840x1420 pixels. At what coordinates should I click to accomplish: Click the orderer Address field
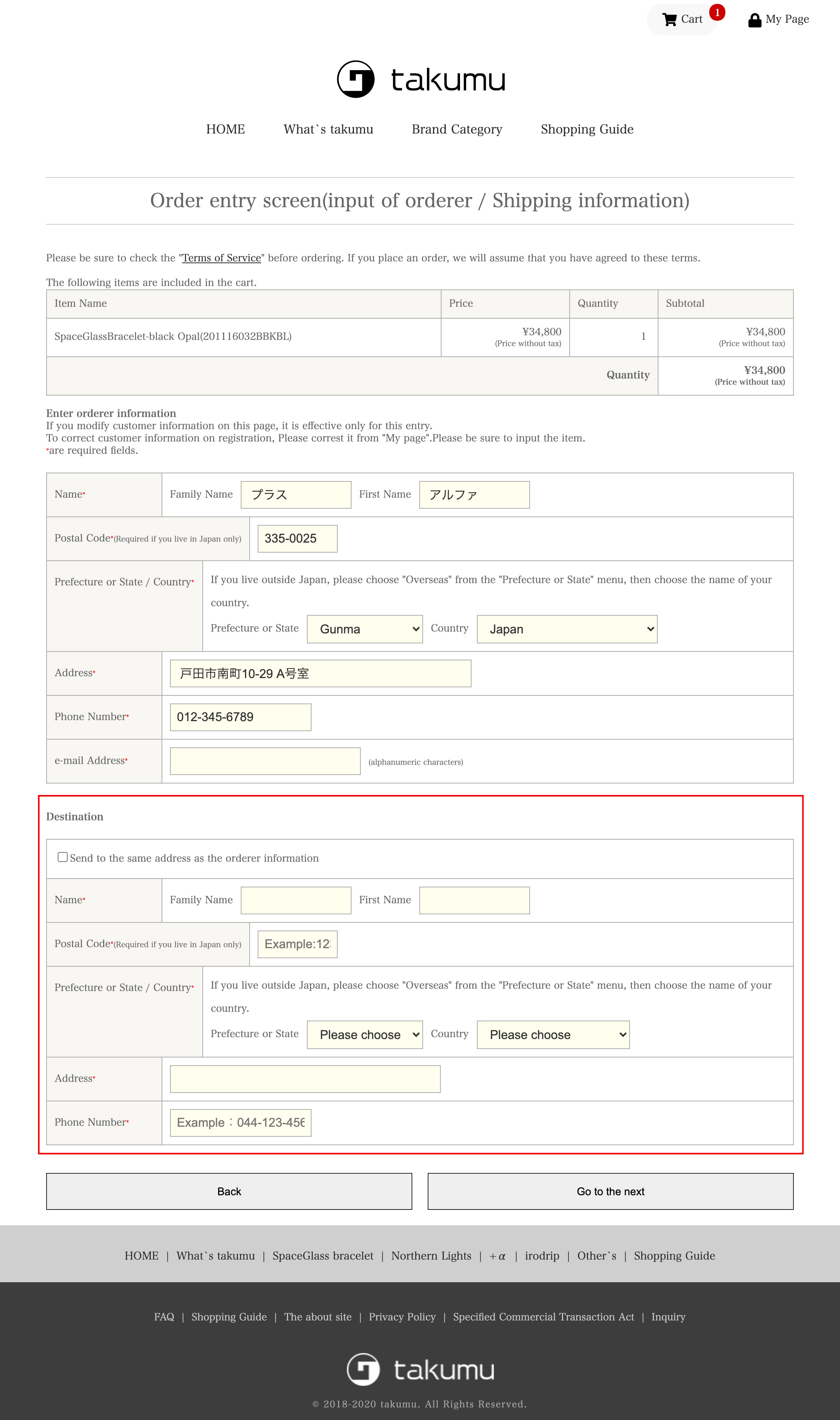point(320,673)
